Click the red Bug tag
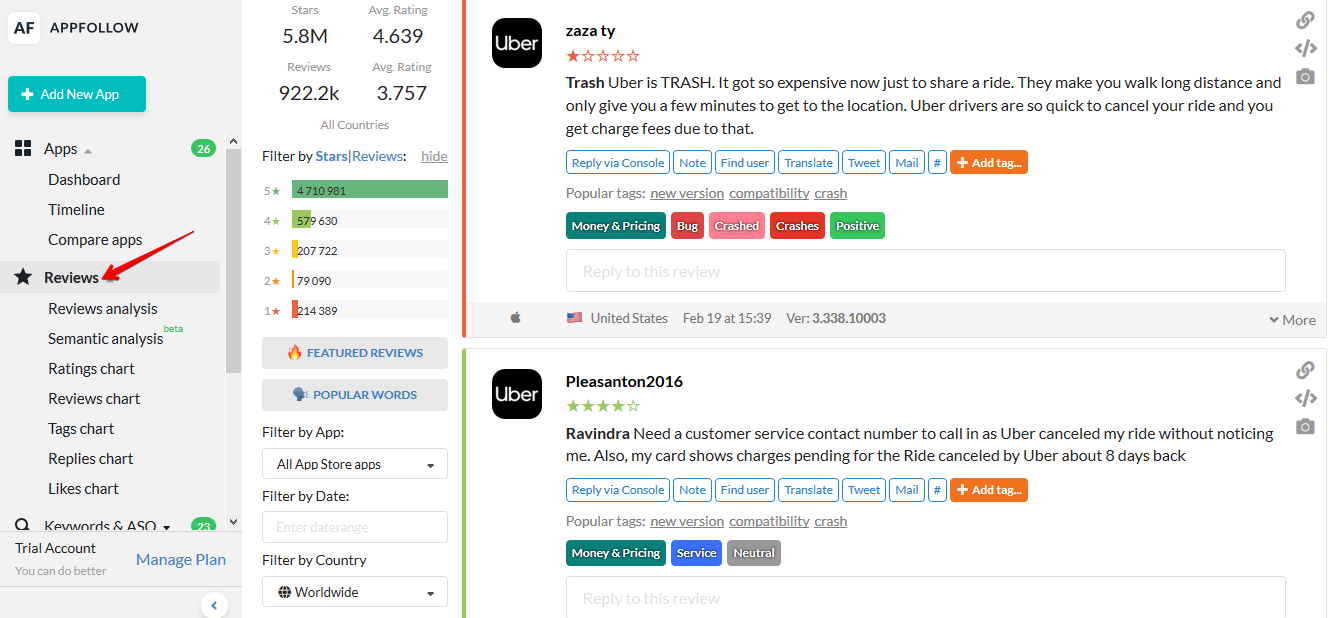The height and width of the screenshot is (618, 1329). pos(688,226)
